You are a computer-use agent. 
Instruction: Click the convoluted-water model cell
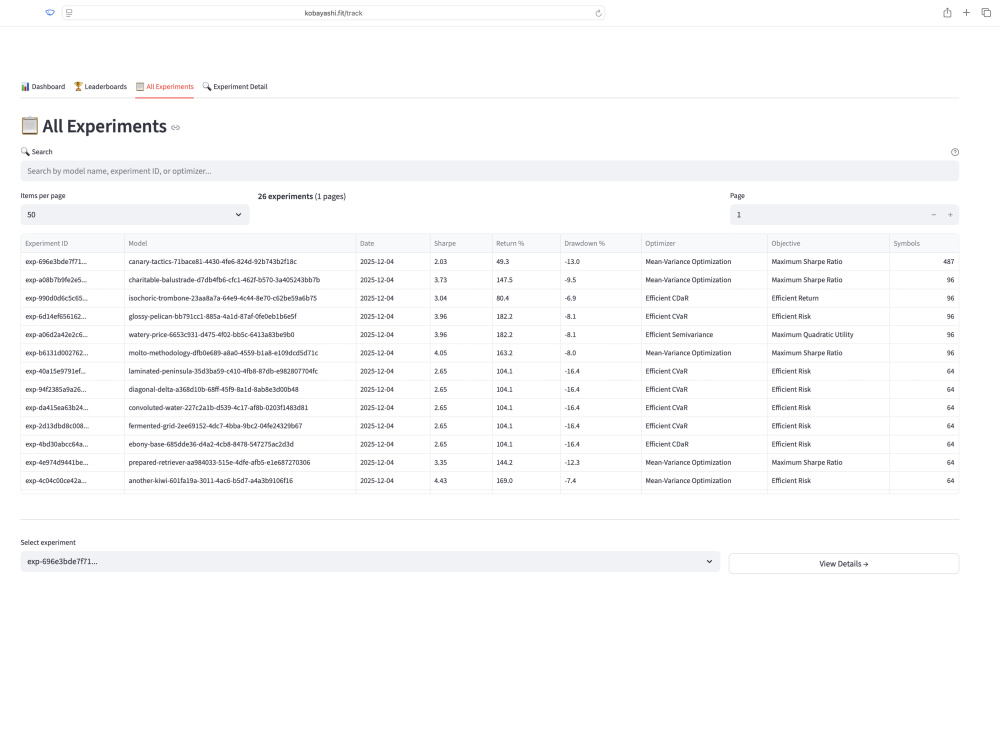(240, 408)
